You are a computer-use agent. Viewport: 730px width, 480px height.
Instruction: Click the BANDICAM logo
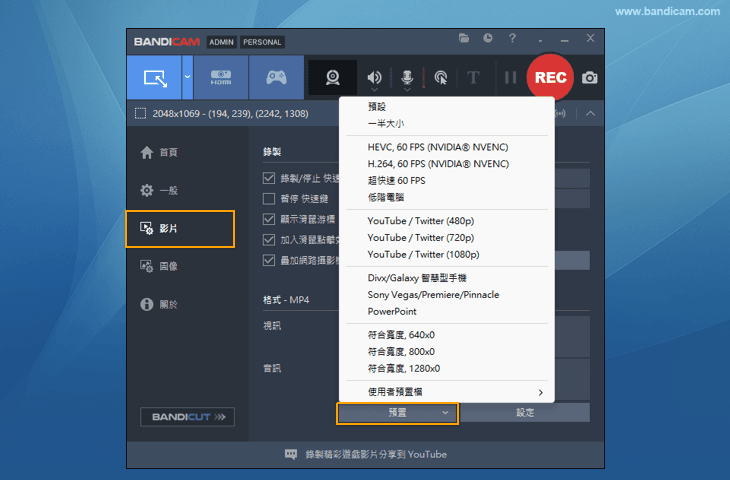tap(167, 42)
